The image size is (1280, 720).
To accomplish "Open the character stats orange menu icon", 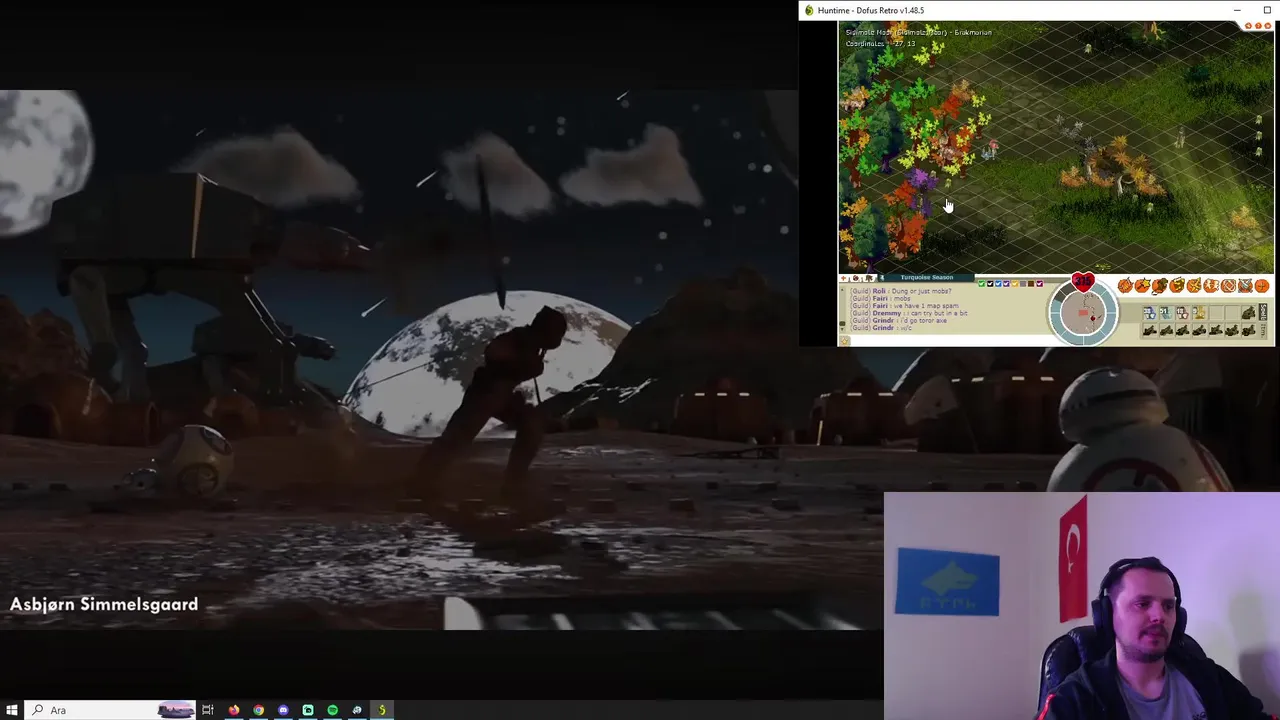I will tap(1125, 286).
